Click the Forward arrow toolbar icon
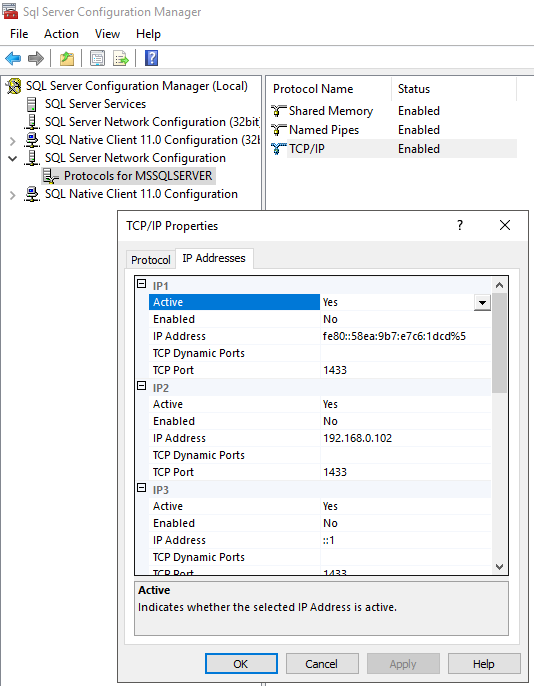Image resolution: width=534 pixels, height=686 pixels. [x=36, y=58]
